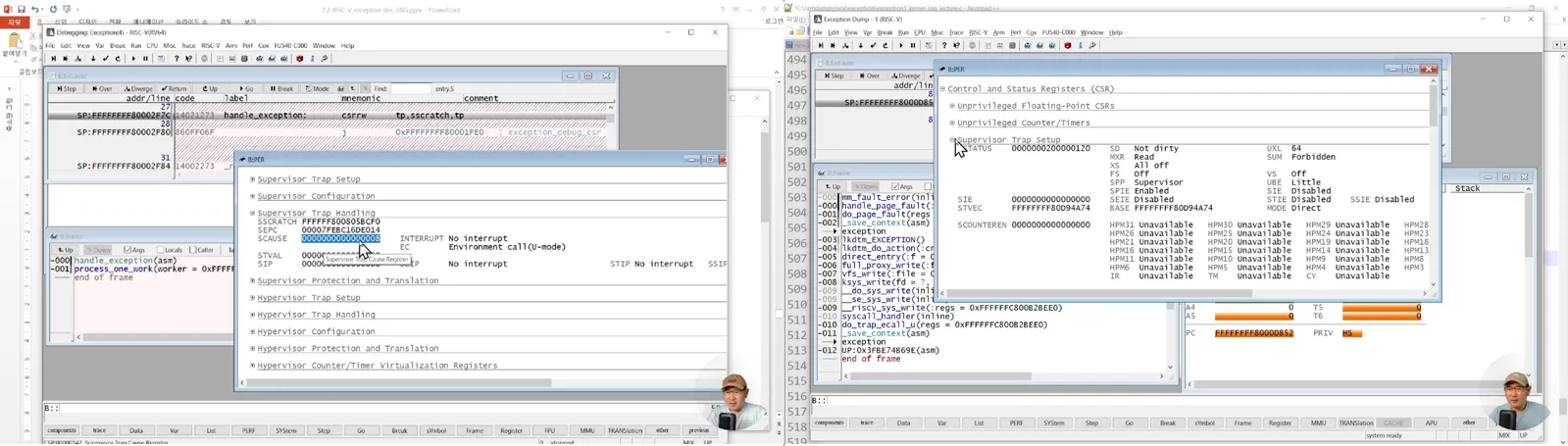The image size is (1568, 446).
Task: Click red stop-sign icon in Exception Dump toolbar
Action: click(x=1068, y=46)
